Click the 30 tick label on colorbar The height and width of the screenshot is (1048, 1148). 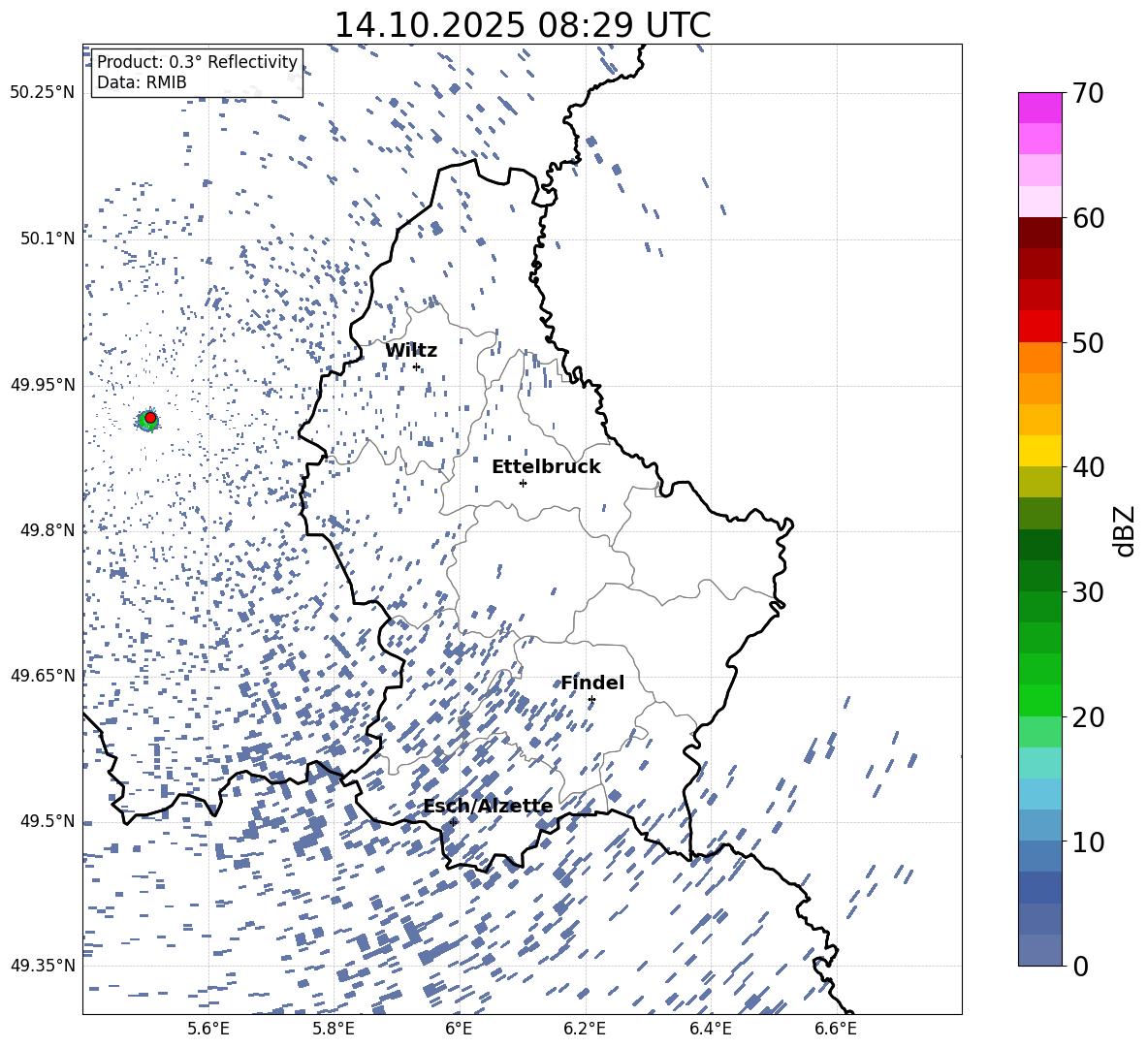coord(1088,591)
